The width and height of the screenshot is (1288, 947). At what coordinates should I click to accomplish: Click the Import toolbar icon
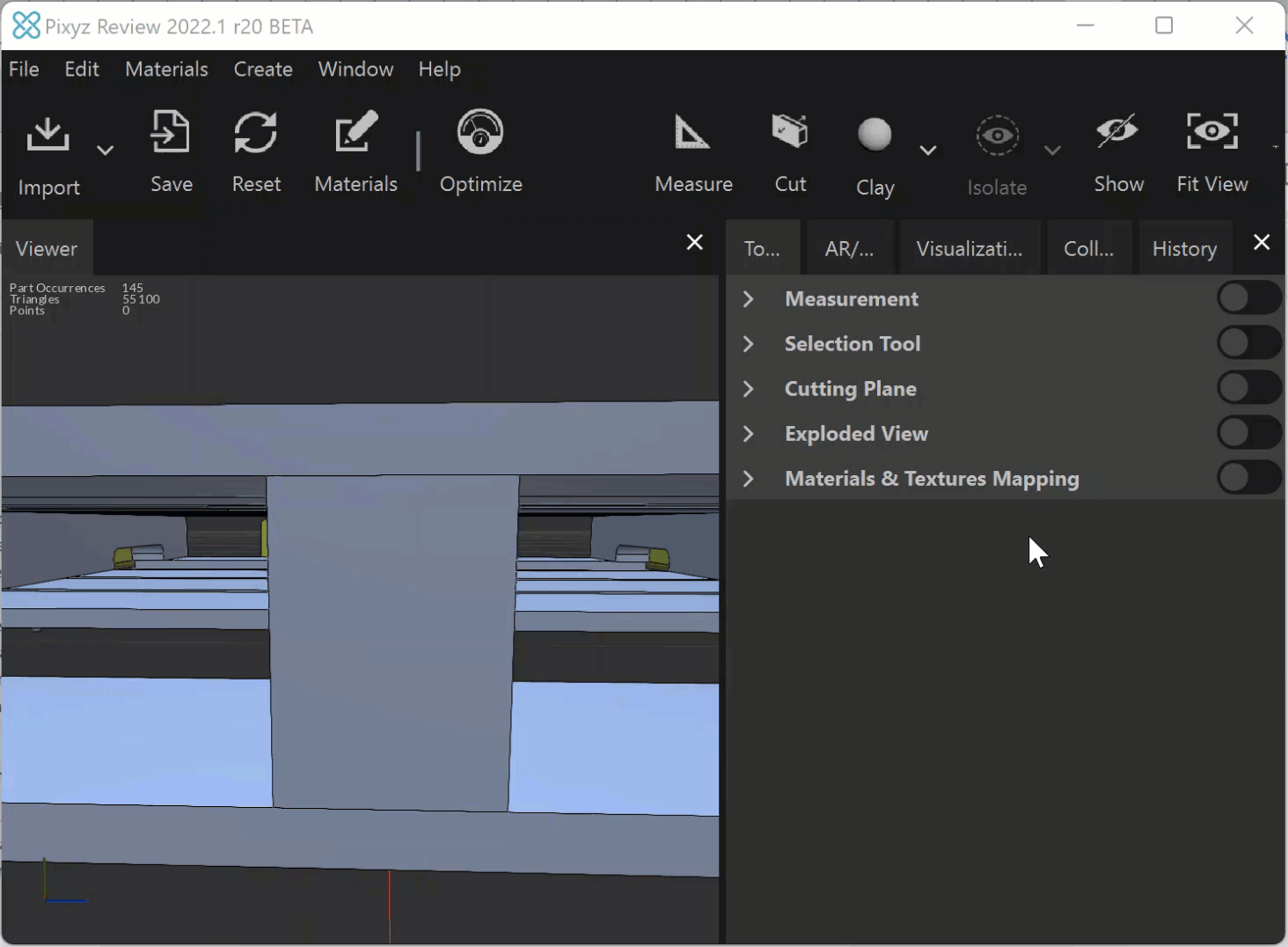click(48, 134)
